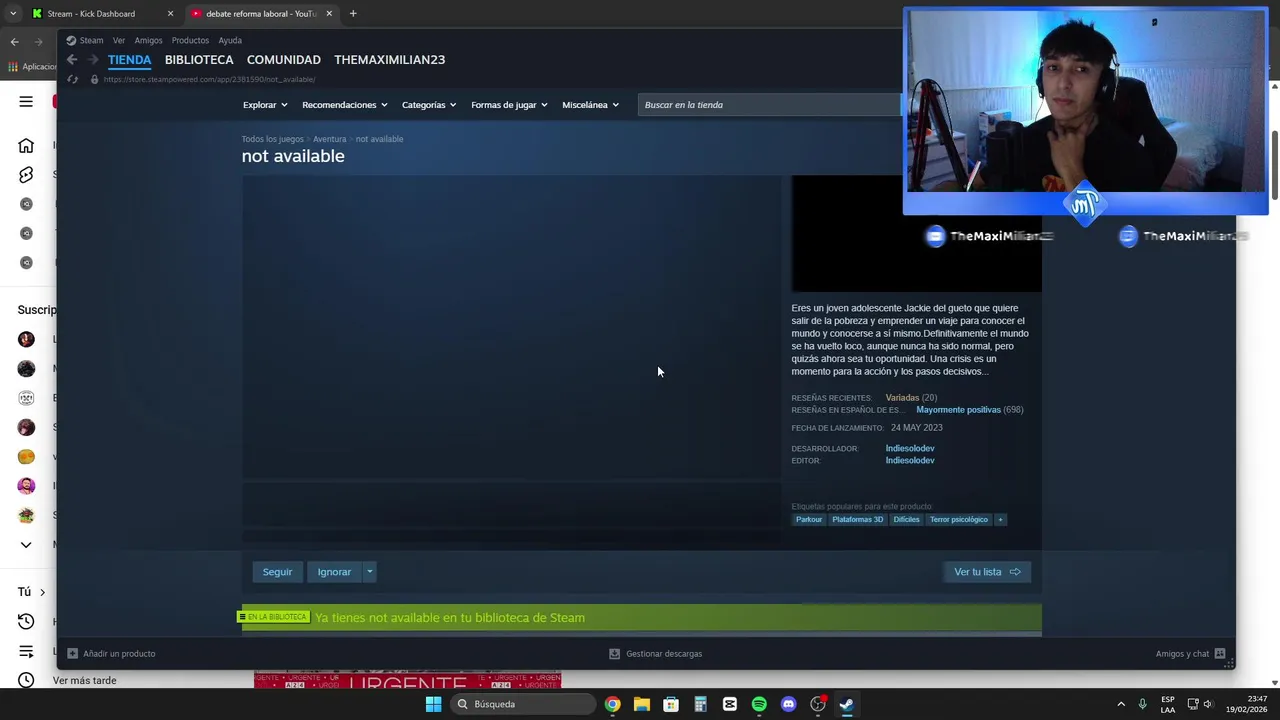Click the lock icon beside Steam URL
The width and height of the screenshot is (1280, 720).
(x=95, y=79)
